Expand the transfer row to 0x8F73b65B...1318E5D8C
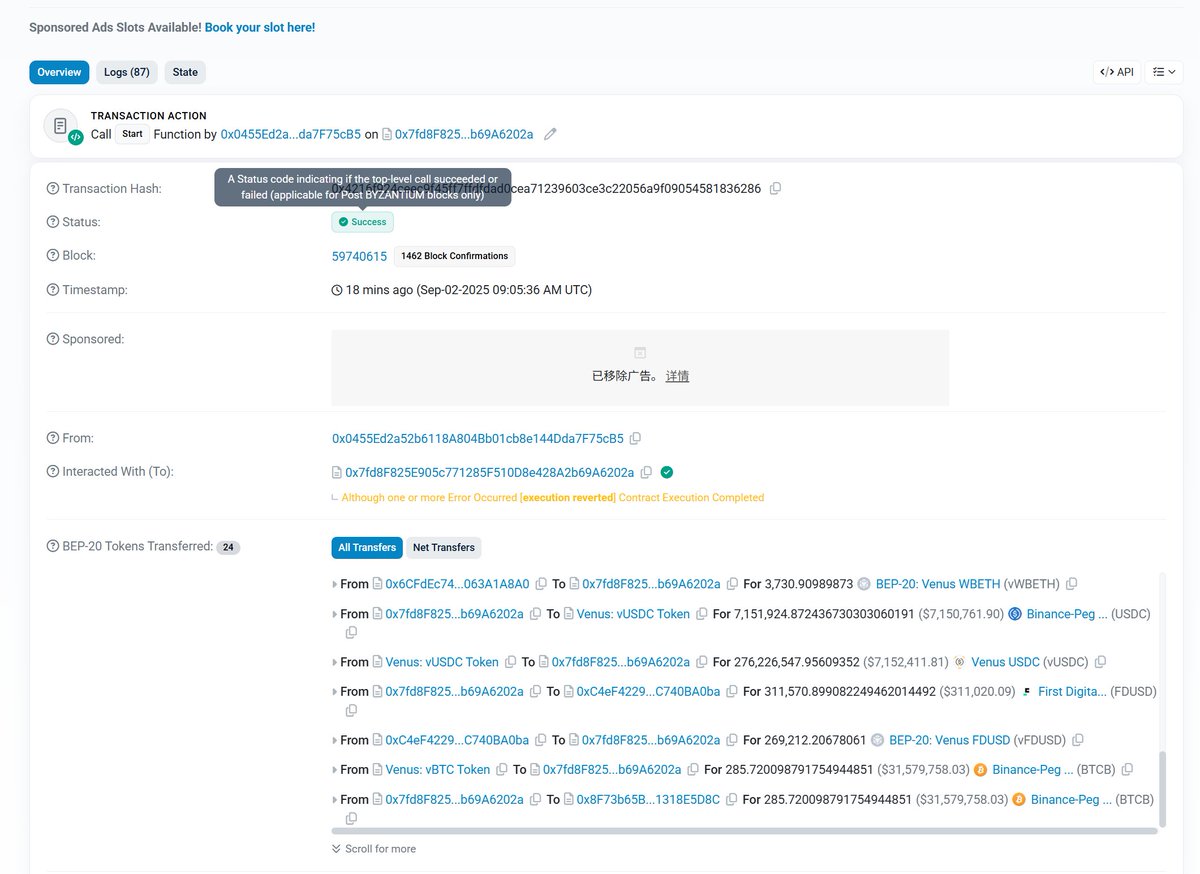Viewport: 1200px width, 874px height. (x=335, y=799)
